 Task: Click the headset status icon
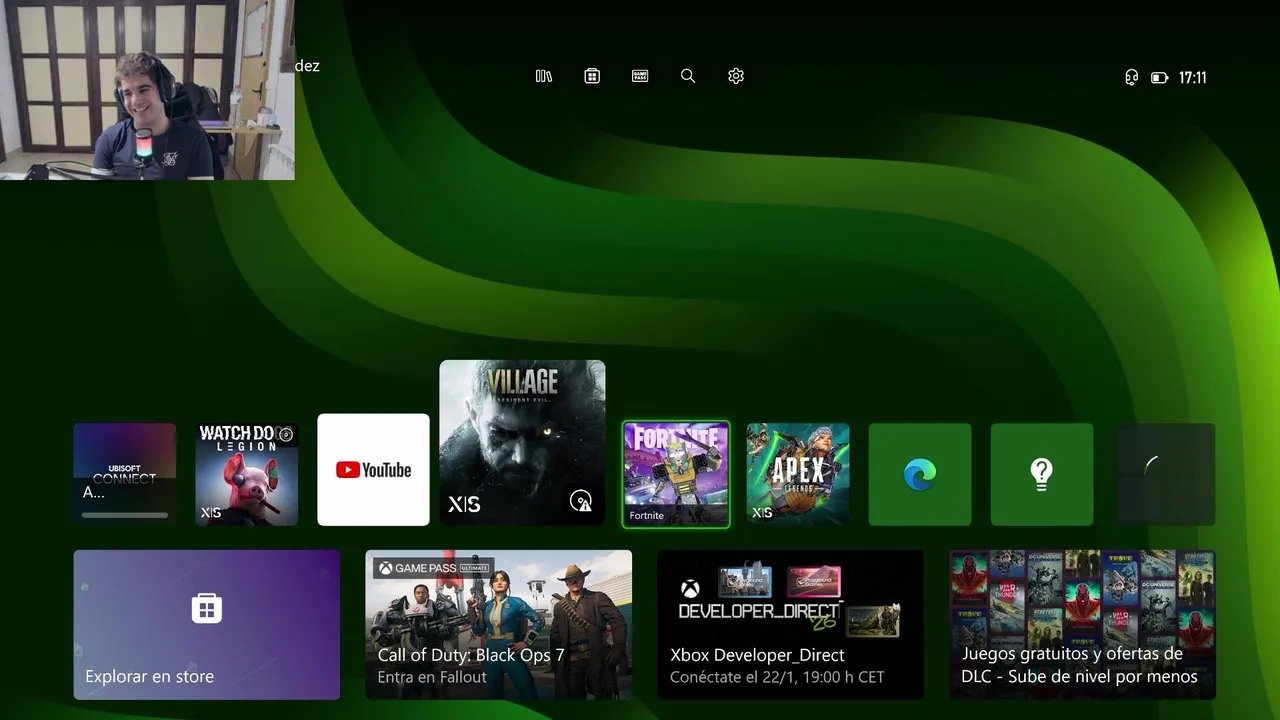coord(1131,77)
